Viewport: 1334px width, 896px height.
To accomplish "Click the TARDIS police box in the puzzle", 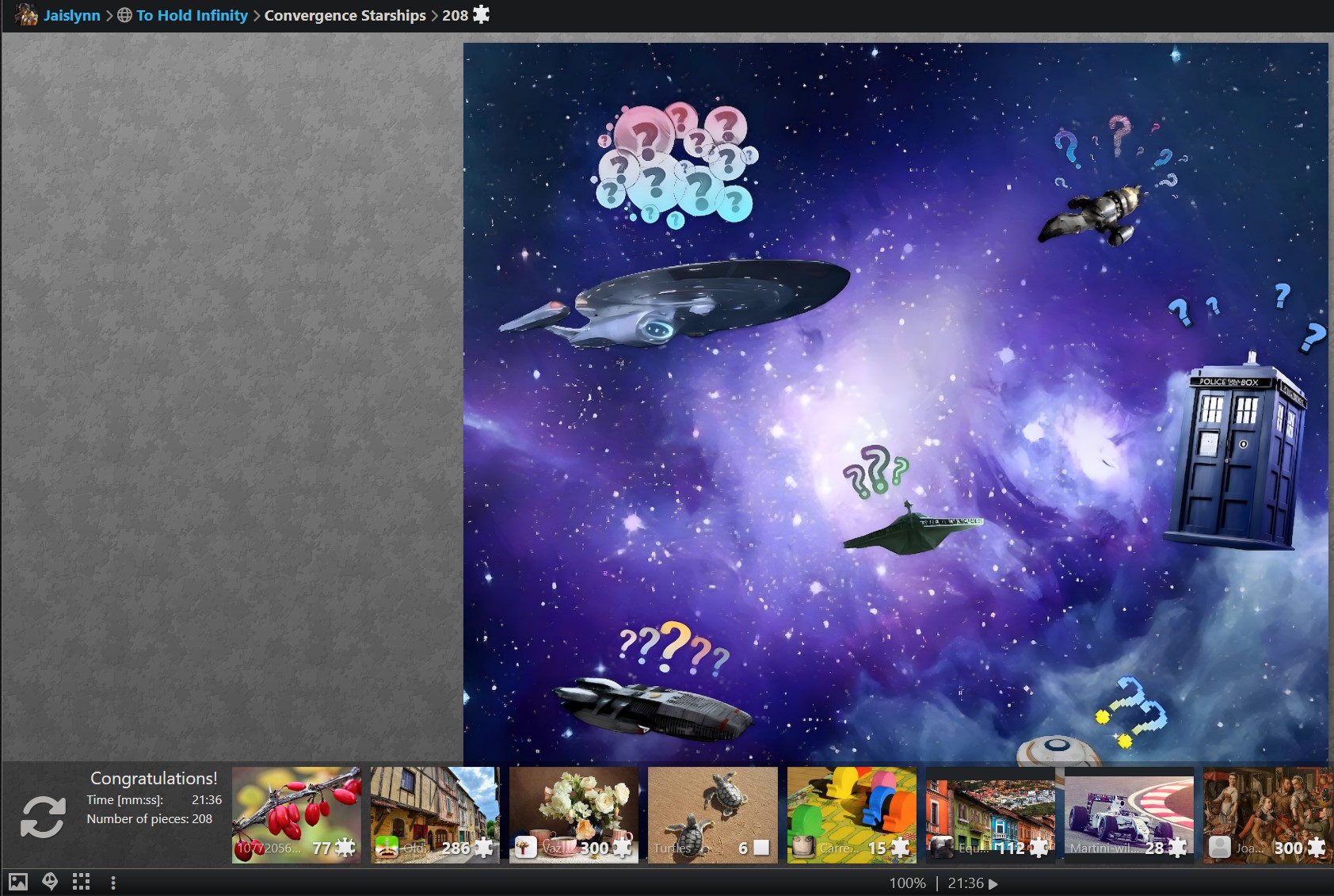I will point(1237,453).
